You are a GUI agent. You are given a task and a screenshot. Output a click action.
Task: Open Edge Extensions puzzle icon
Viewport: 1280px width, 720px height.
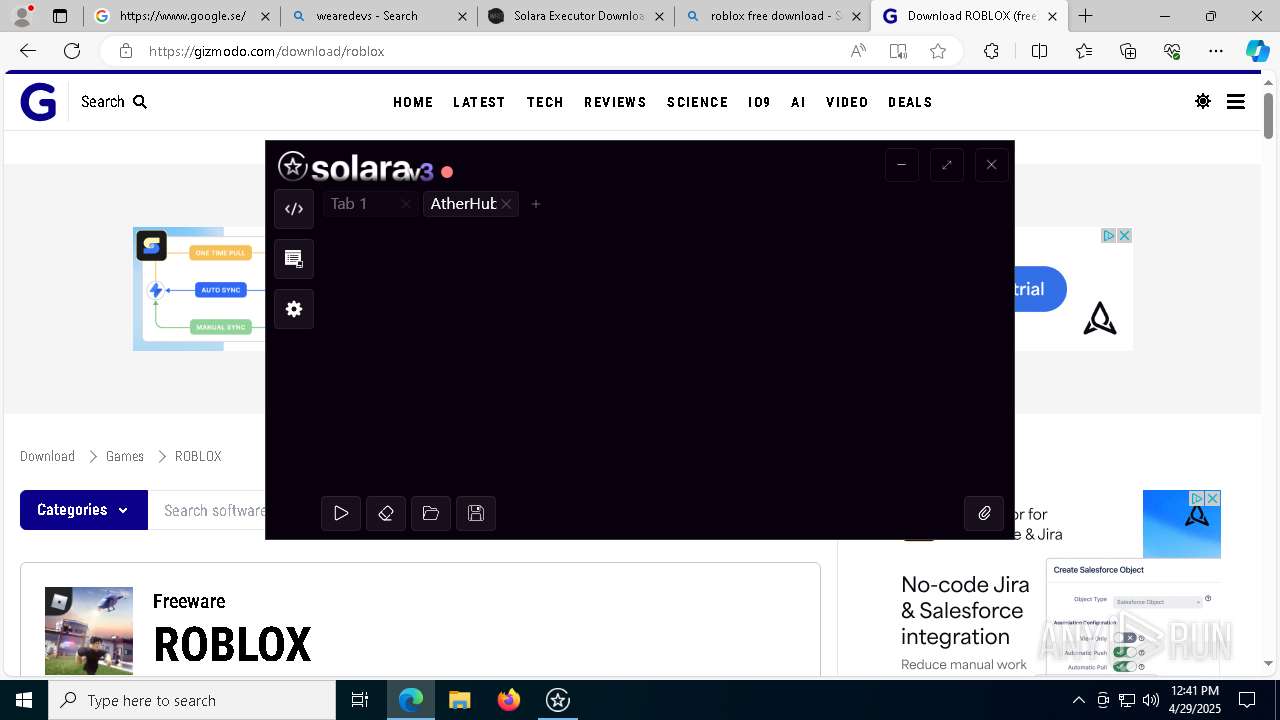[991, 51]
